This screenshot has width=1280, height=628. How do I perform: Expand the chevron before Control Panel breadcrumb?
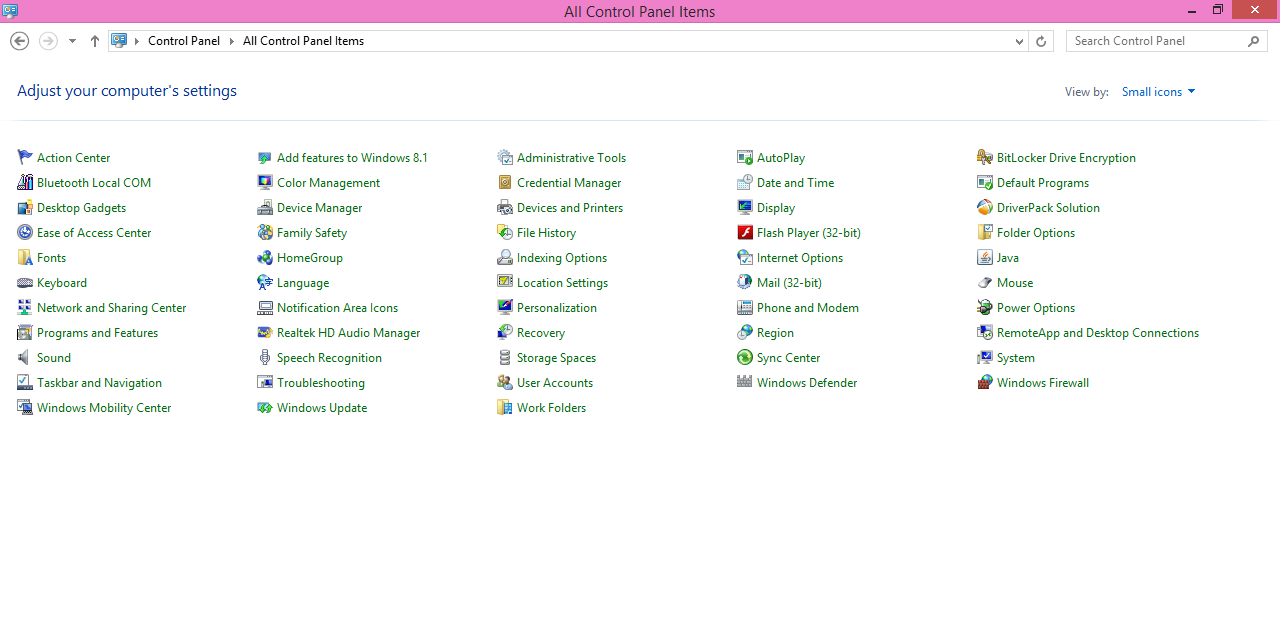[138, 41]
